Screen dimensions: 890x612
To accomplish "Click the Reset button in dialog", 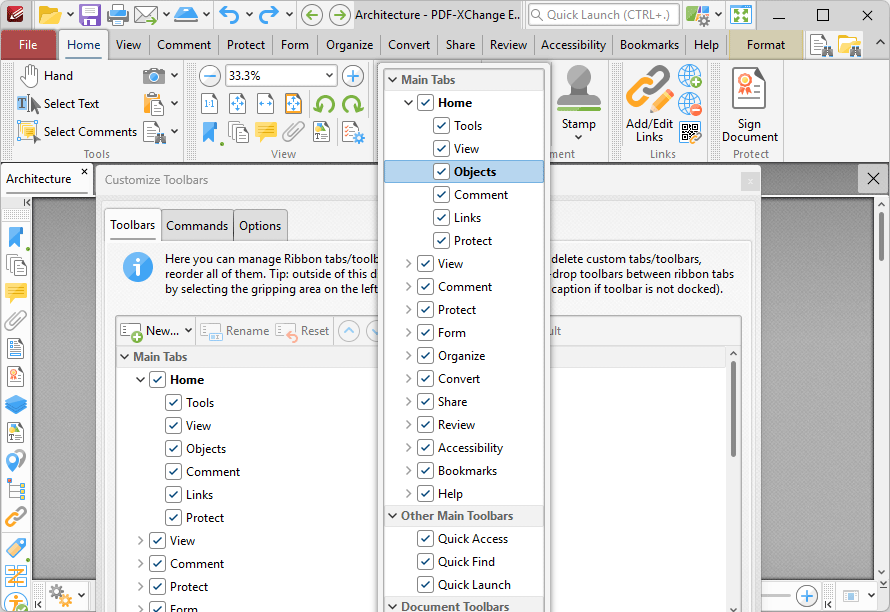I will [302, 330].
